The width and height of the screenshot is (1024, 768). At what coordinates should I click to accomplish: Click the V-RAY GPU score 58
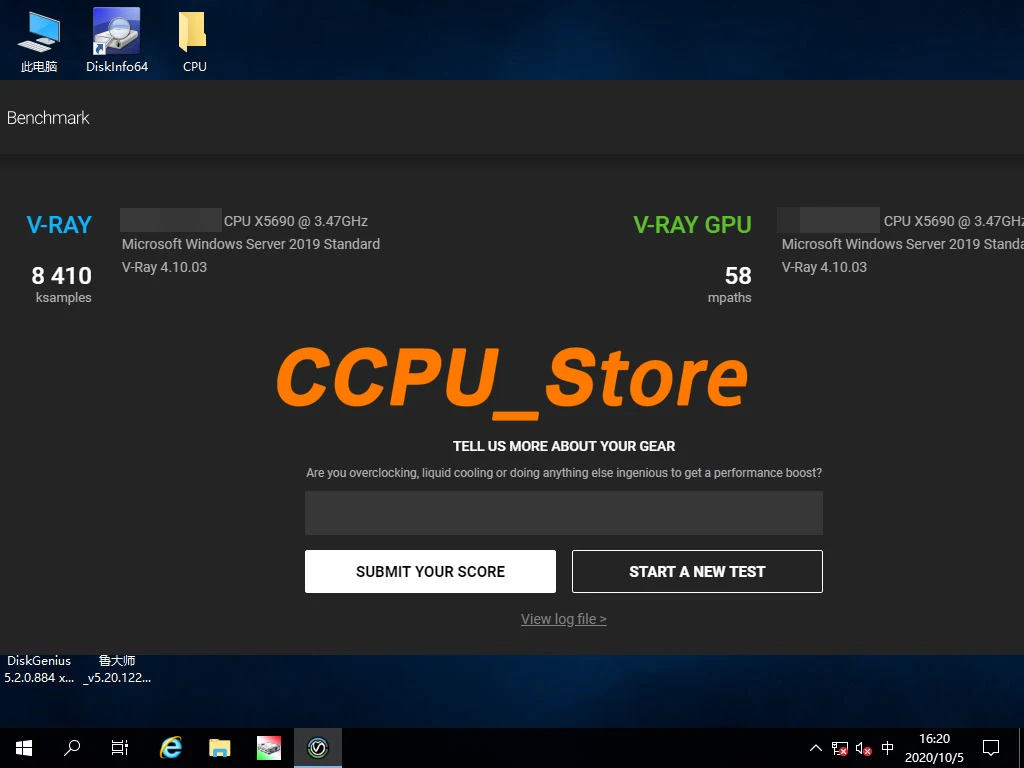[738, 276]
